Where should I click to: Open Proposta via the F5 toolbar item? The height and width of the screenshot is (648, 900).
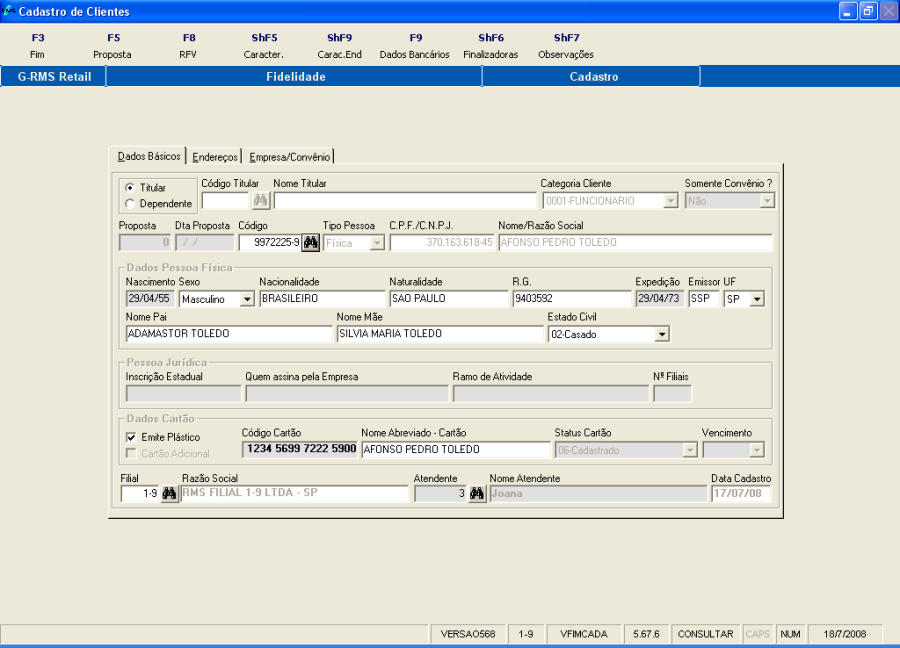pyautogui.click(x=113, y=46)
